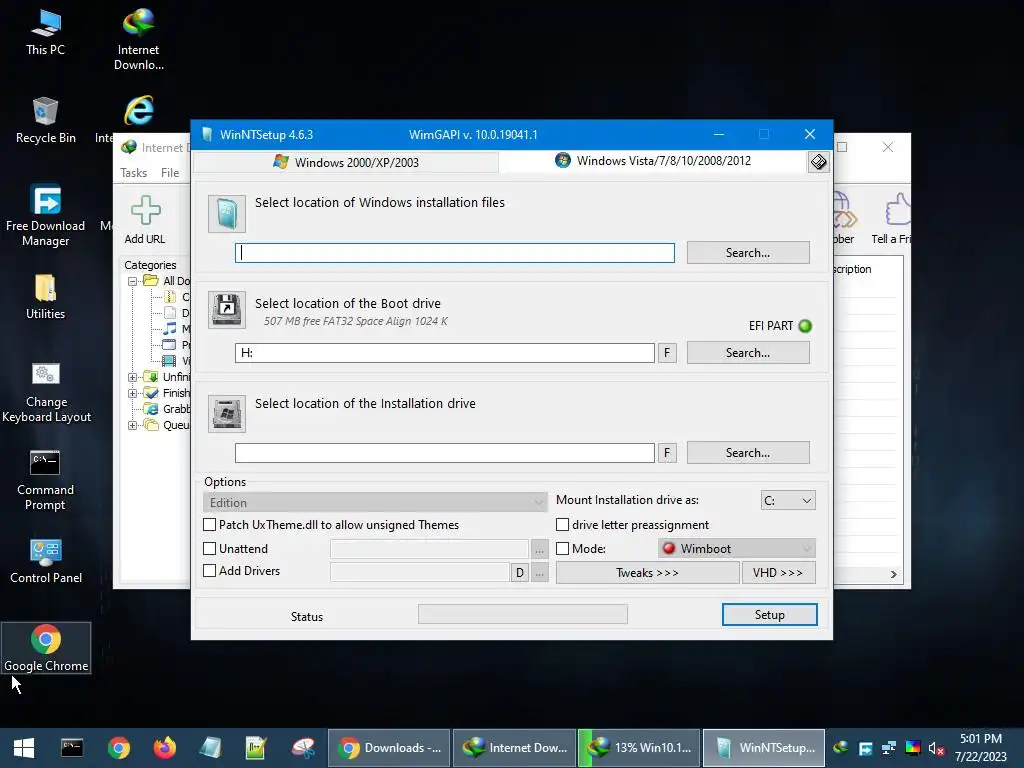This screenshot has height=768, width=1024.
Task: Click F button beside Installation drive field
Action: pyautogui.click(x=667, y=453)
